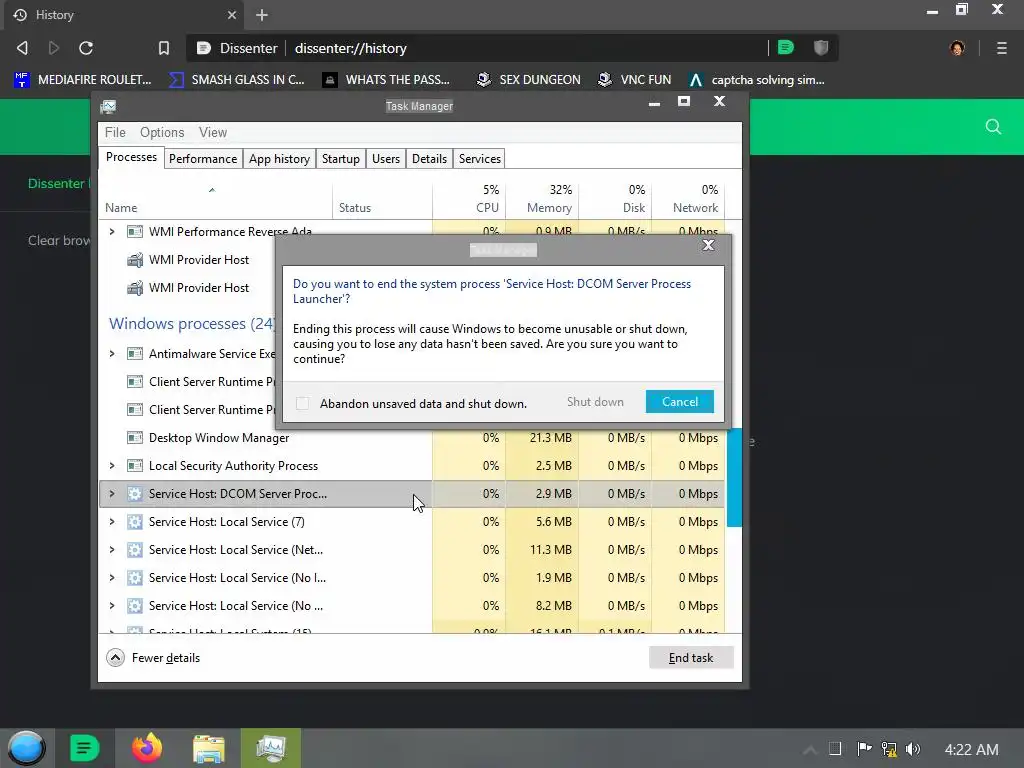The height and width of the screenshot is (768, 1024).
Task: Open the VNC FUN bookmark
Action: (x=634, y=80)
